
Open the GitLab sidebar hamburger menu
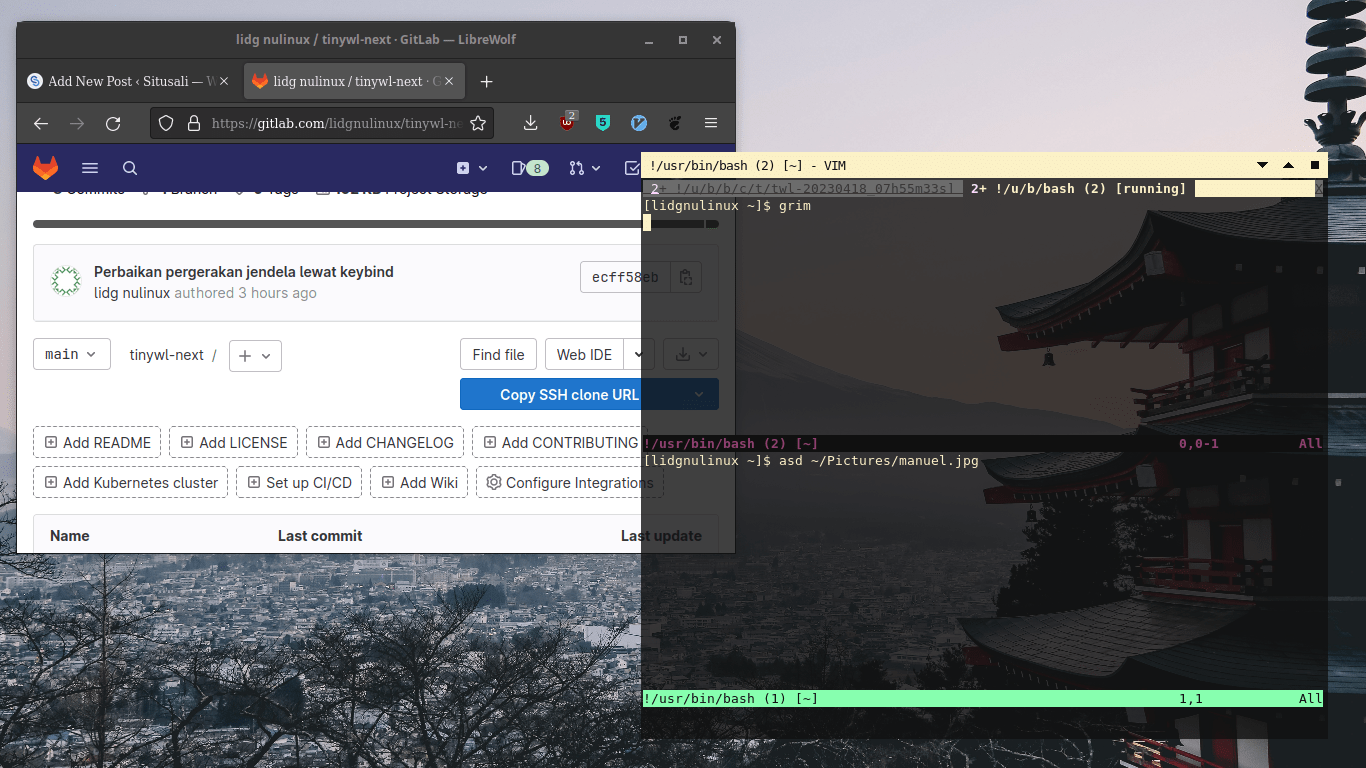[x=90, y=168]
